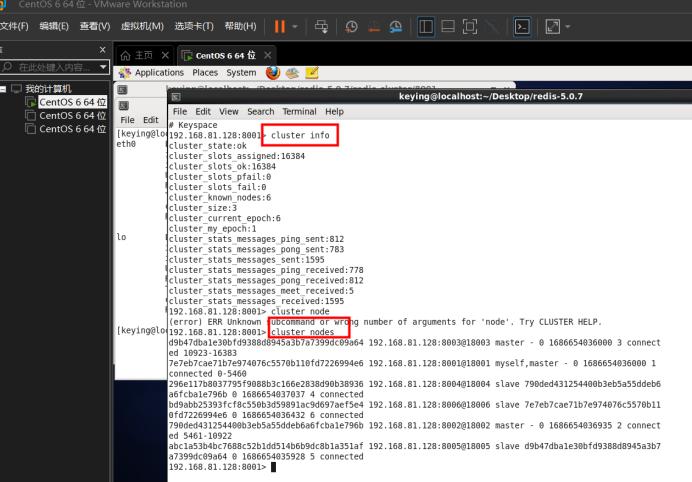
Task: Open the power options dropdown beside the pause icon
Action: tap(295, 26)
